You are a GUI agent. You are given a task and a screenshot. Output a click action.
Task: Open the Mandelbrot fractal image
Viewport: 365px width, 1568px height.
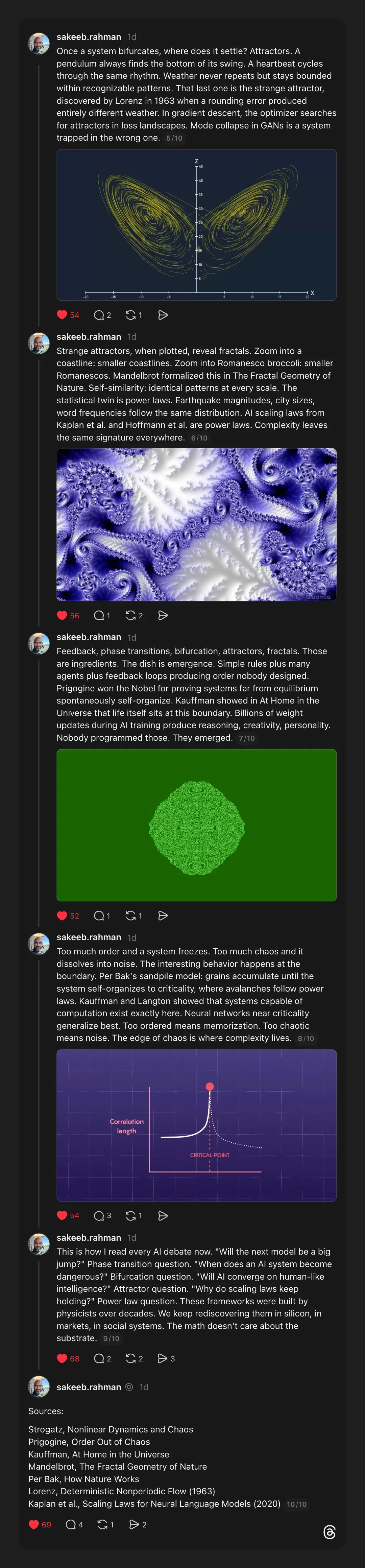coord(196,525)
